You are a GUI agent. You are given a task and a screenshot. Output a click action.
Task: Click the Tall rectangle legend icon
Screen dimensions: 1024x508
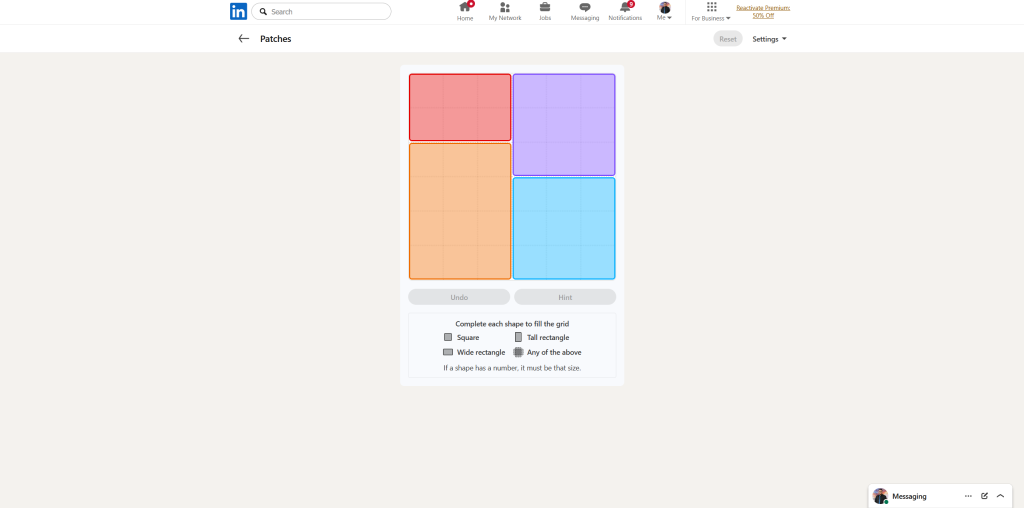click(519, 338)
